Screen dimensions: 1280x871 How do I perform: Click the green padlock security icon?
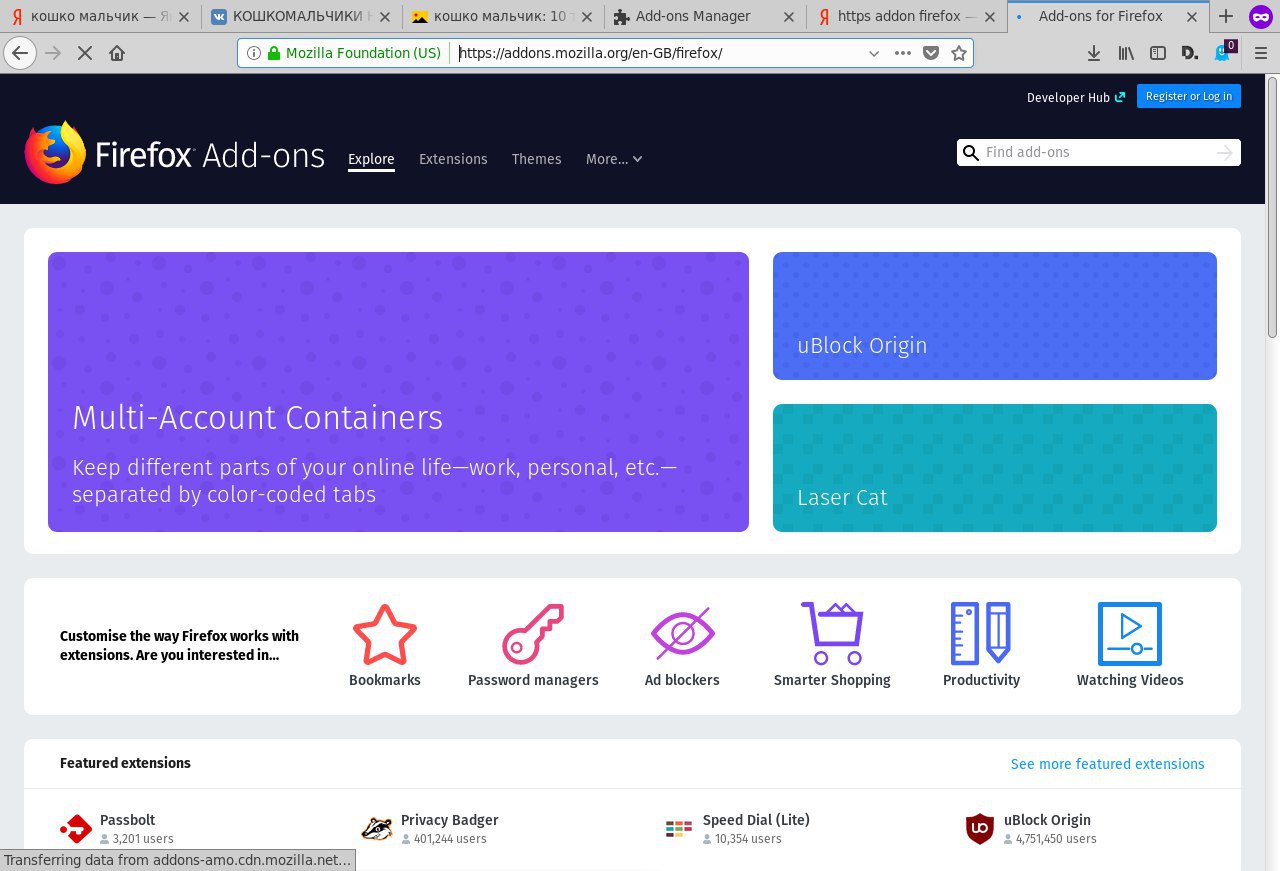(x=274, y=53)
